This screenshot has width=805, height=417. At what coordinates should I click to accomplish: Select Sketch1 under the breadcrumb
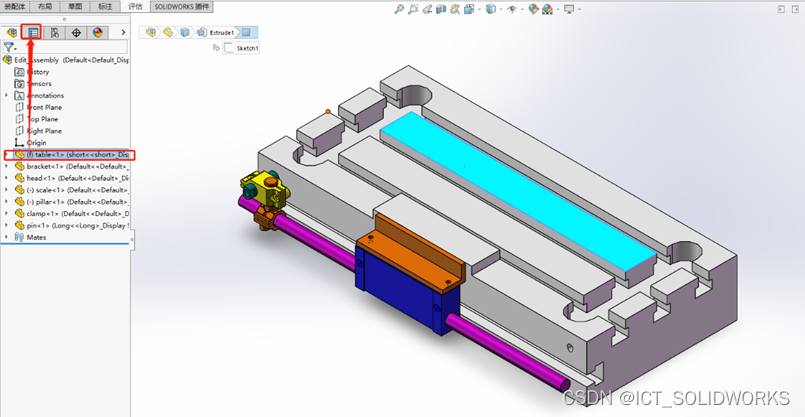[x=241, y=48]
